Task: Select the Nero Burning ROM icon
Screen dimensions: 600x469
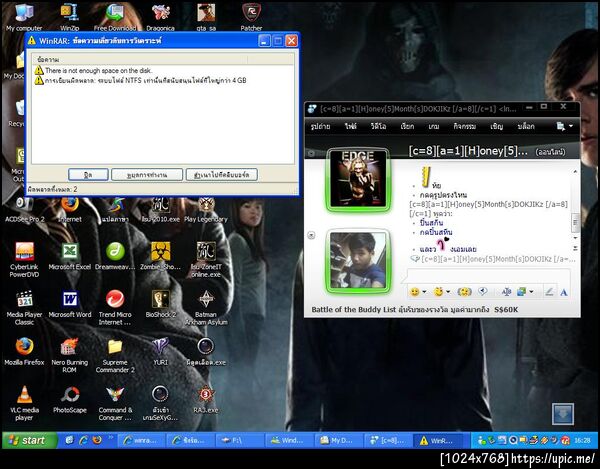Action: (70, 355)
